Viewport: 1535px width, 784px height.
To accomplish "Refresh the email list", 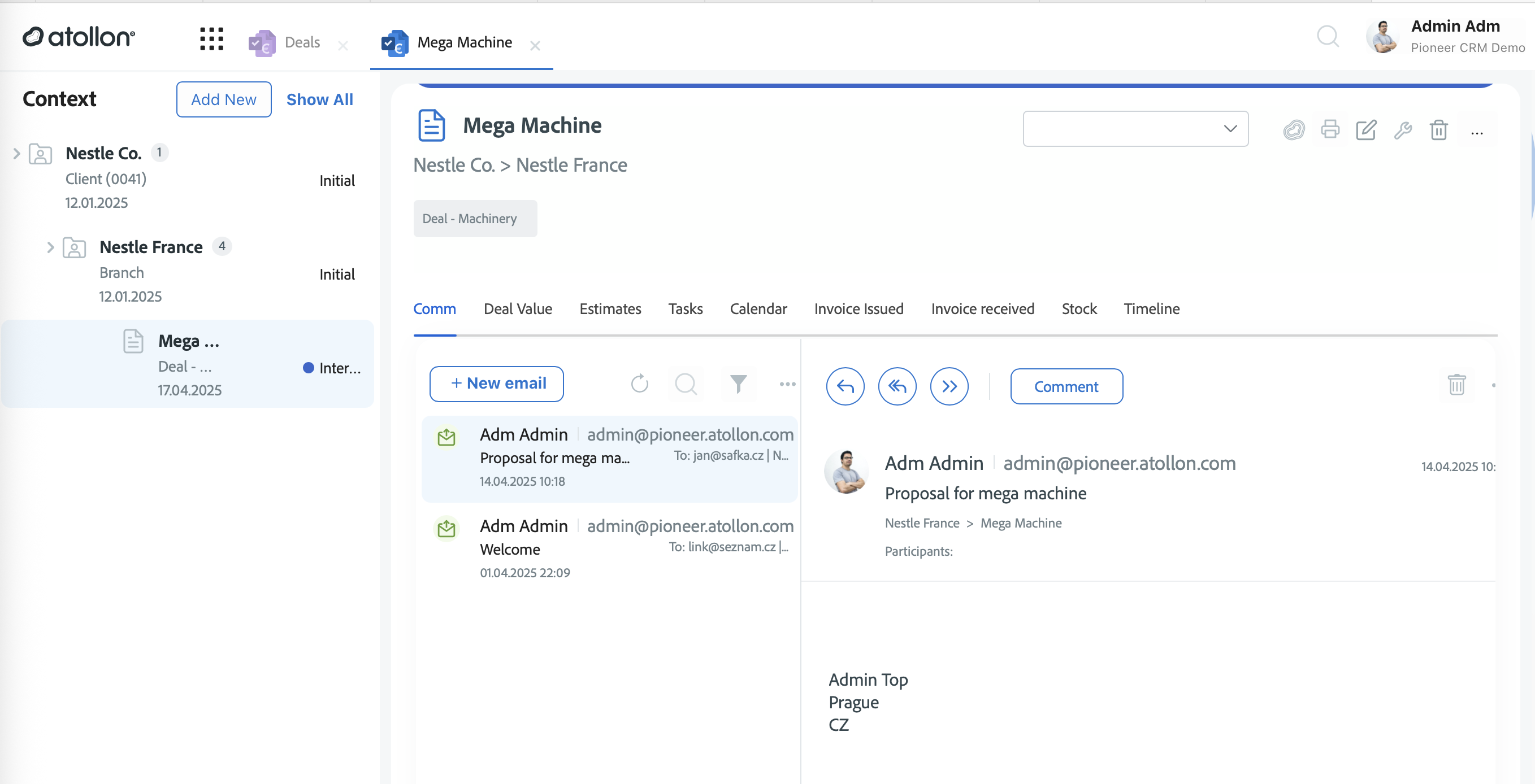I will [x=639, y=384].
